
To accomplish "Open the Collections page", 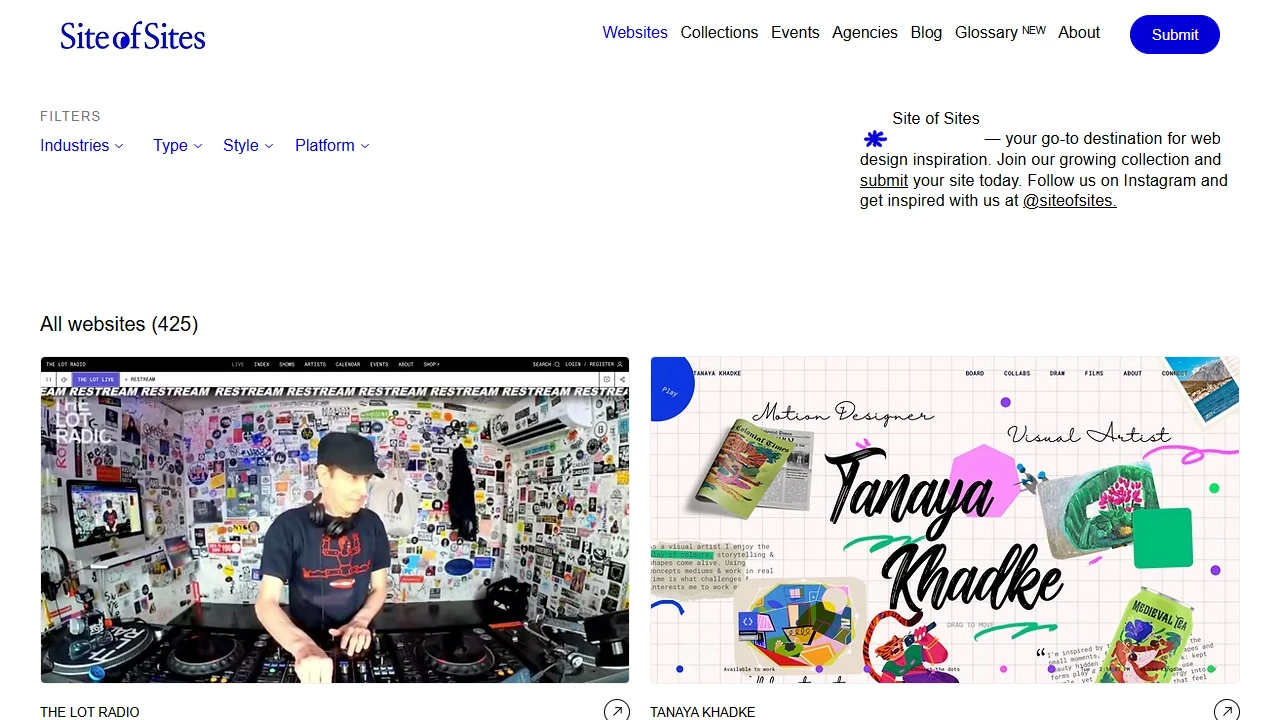I will tap(719, 32).
